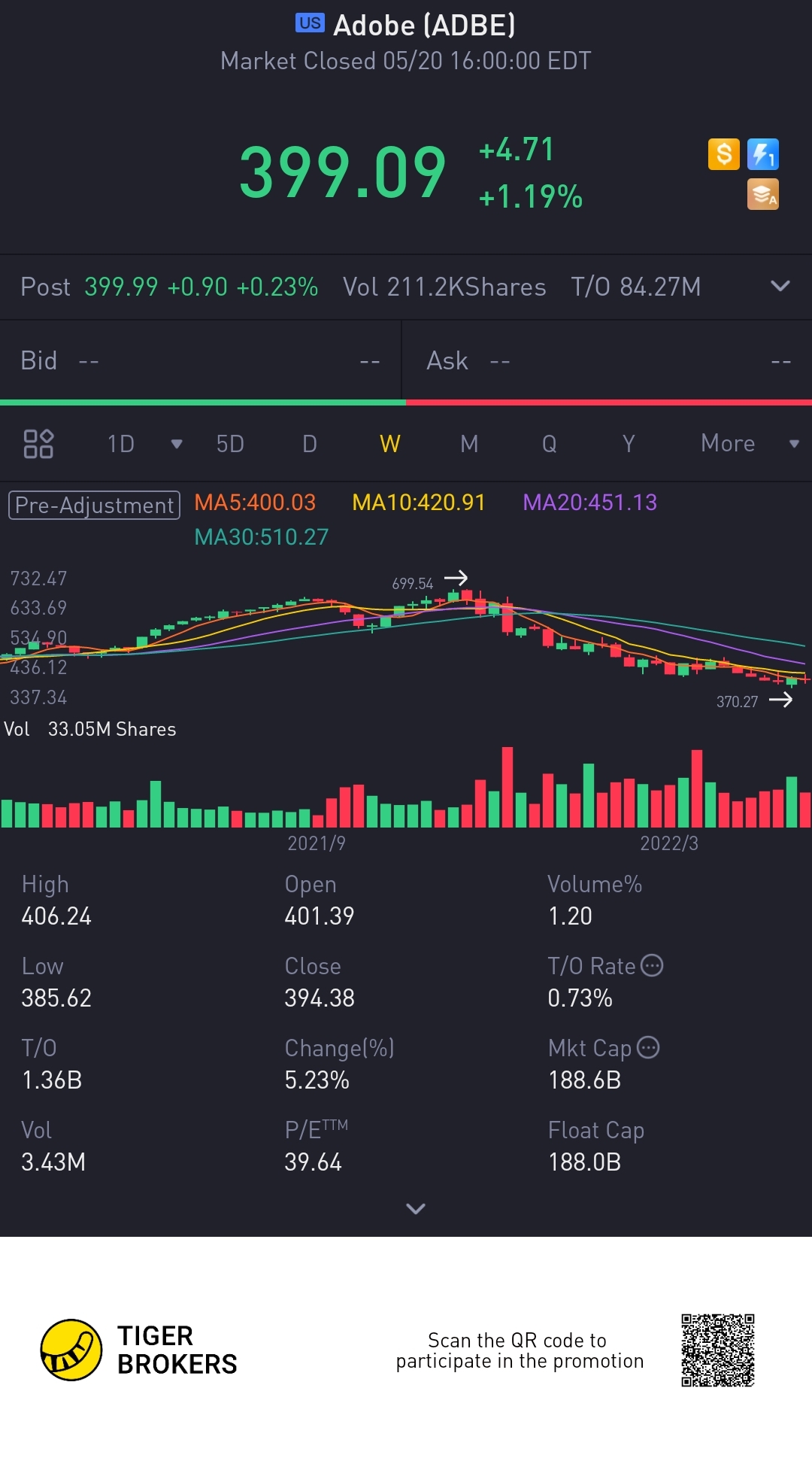Tap the Scan the QR code promotion text
Viewport: 812px width, 1464px height.
520,1350
